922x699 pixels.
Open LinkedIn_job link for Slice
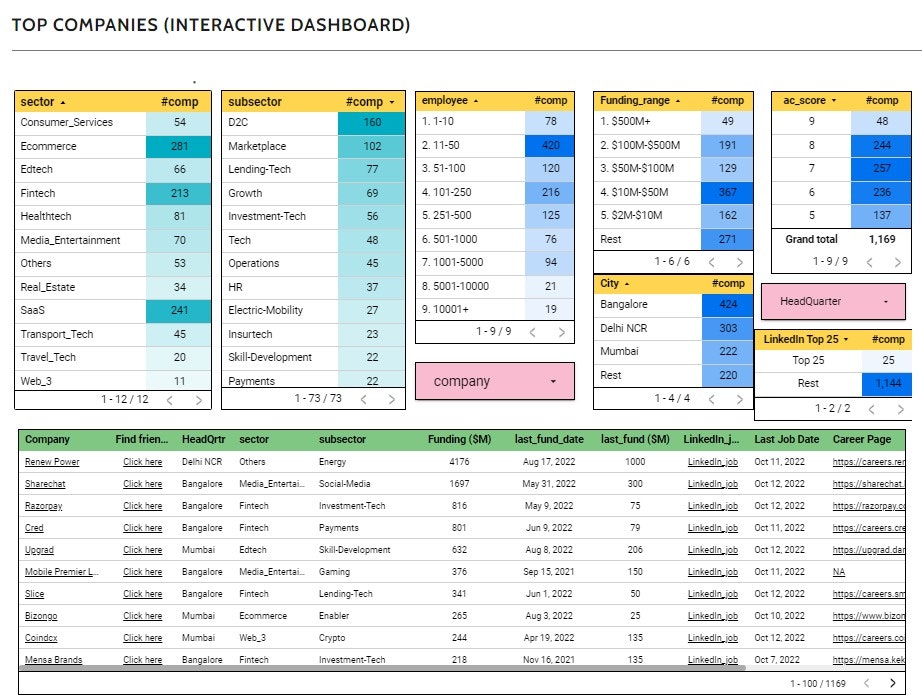pos(713,594)
